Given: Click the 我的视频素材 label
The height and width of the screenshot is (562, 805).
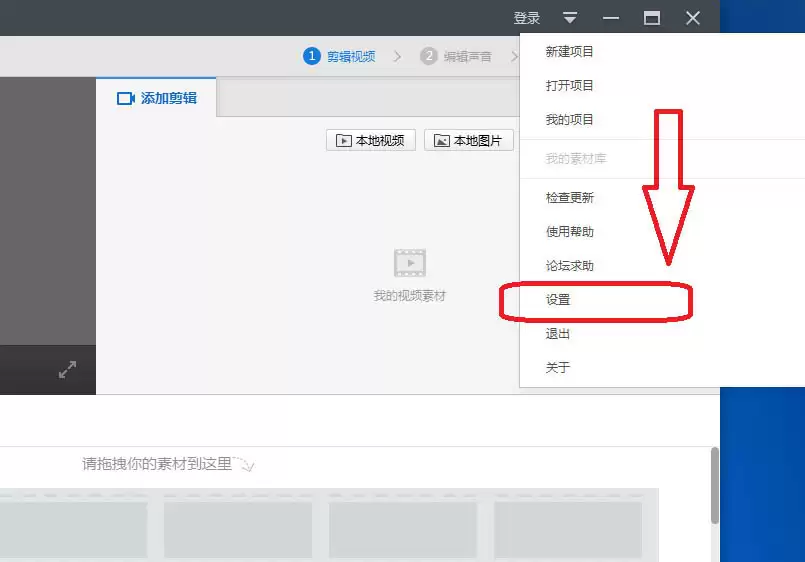Looking at the screenshot, I should pos(410,296).
